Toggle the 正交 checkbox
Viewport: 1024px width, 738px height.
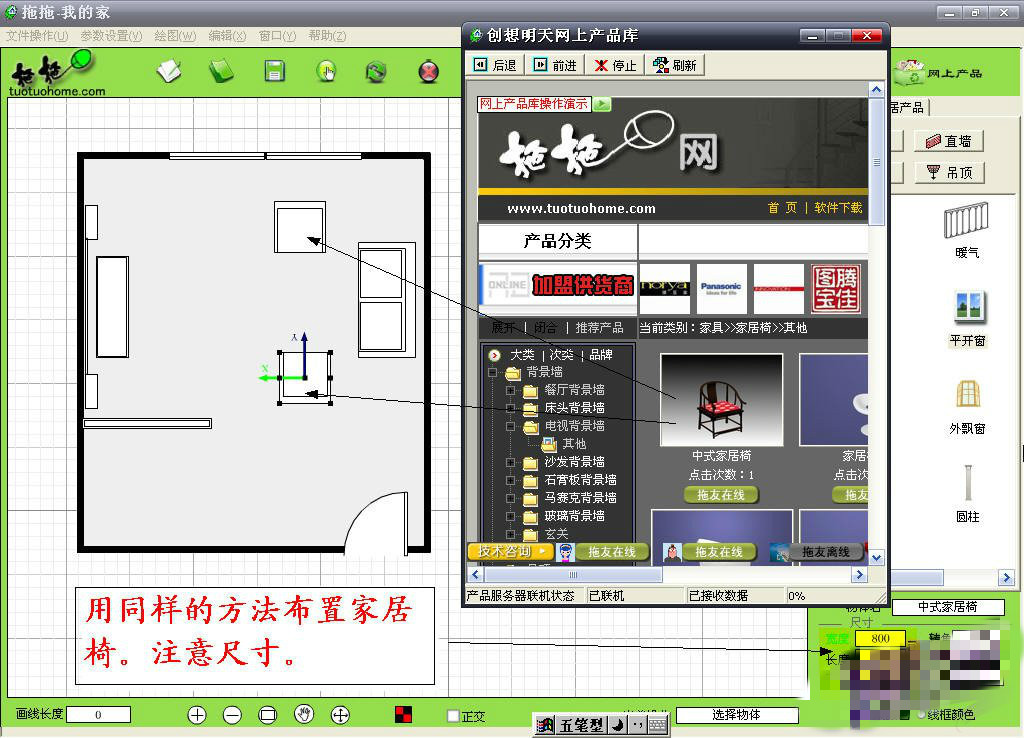coord(453,716)
